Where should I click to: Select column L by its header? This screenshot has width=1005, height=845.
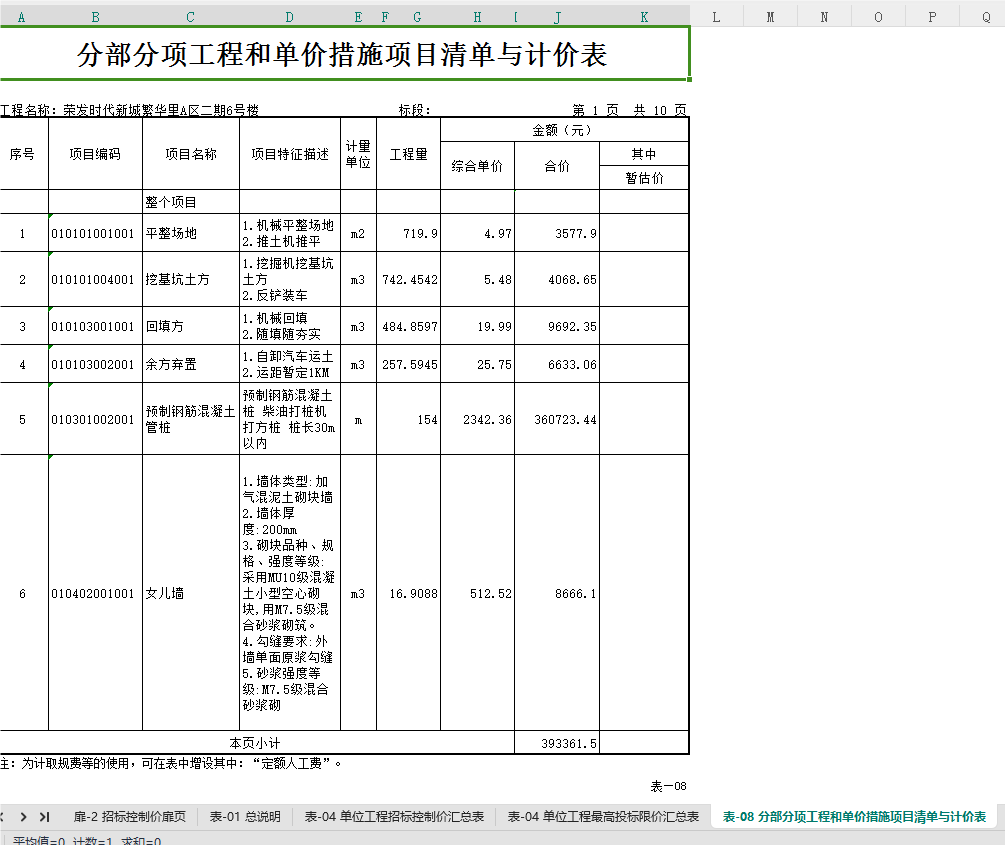coord(717,17)
